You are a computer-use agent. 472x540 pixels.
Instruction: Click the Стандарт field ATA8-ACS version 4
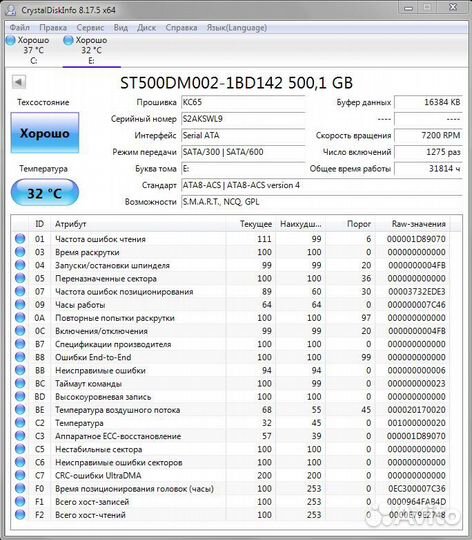[322, 185]
